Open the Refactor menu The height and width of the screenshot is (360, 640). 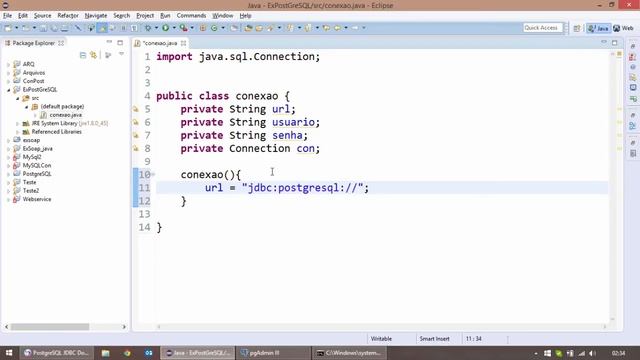click(x=68, y=16)
